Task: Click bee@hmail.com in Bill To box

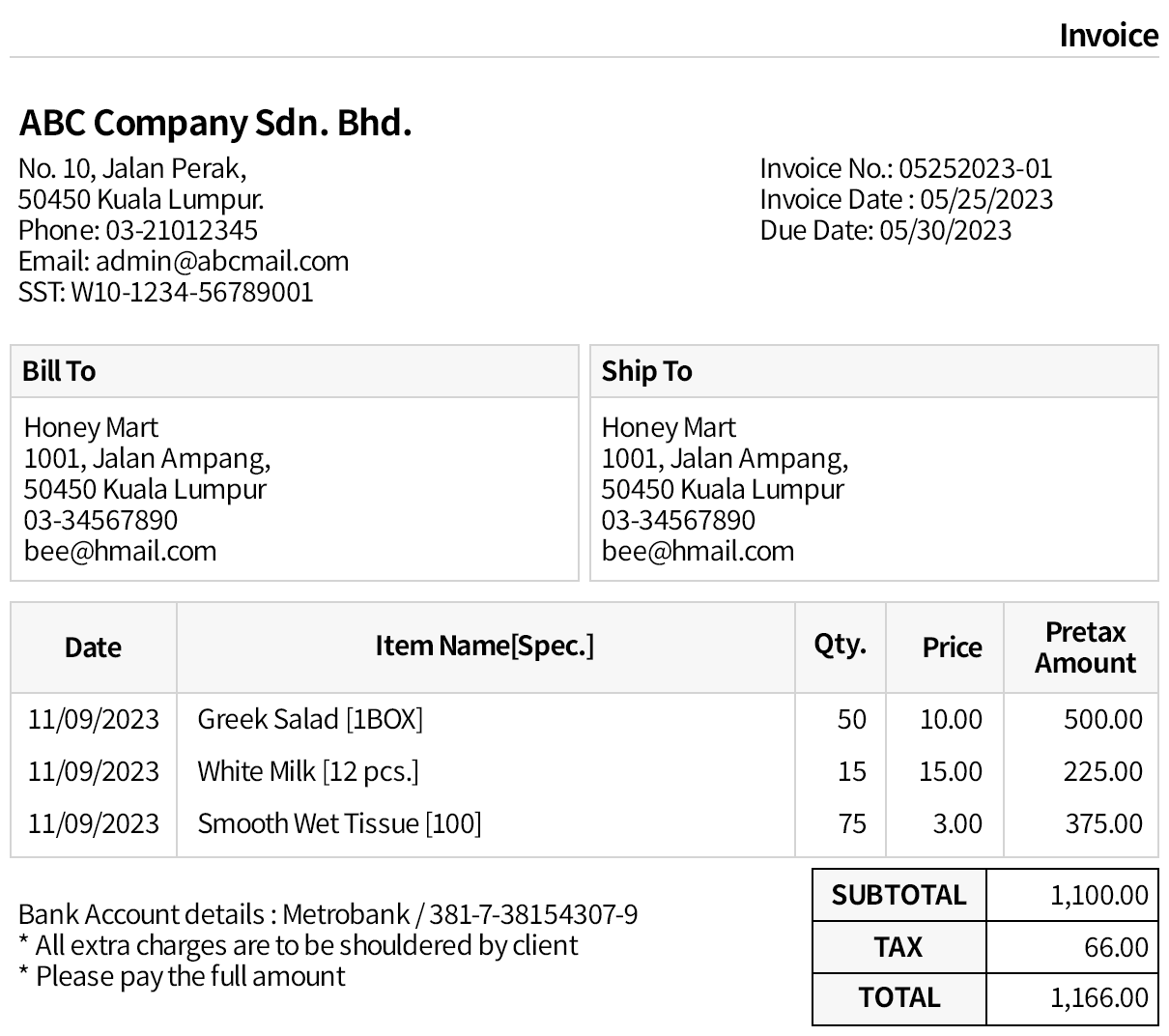Action: pyautogui.click(x=120, y=551)
